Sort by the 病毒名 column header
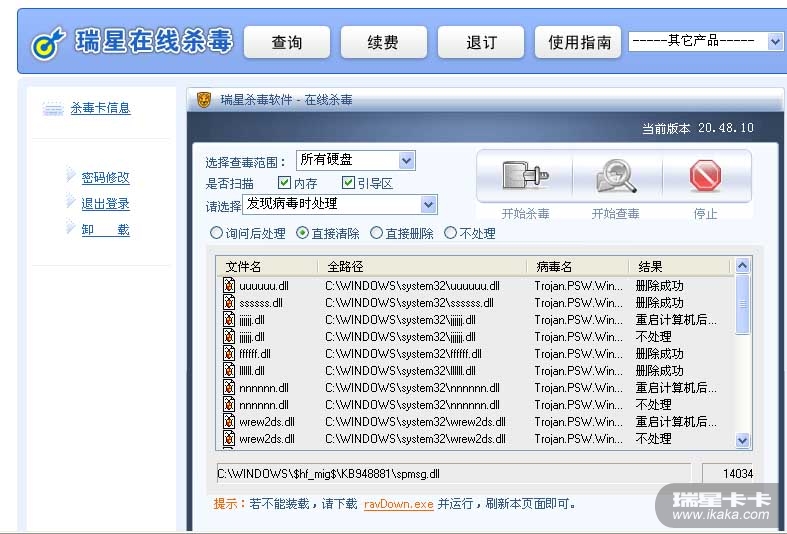 (578, 266)
